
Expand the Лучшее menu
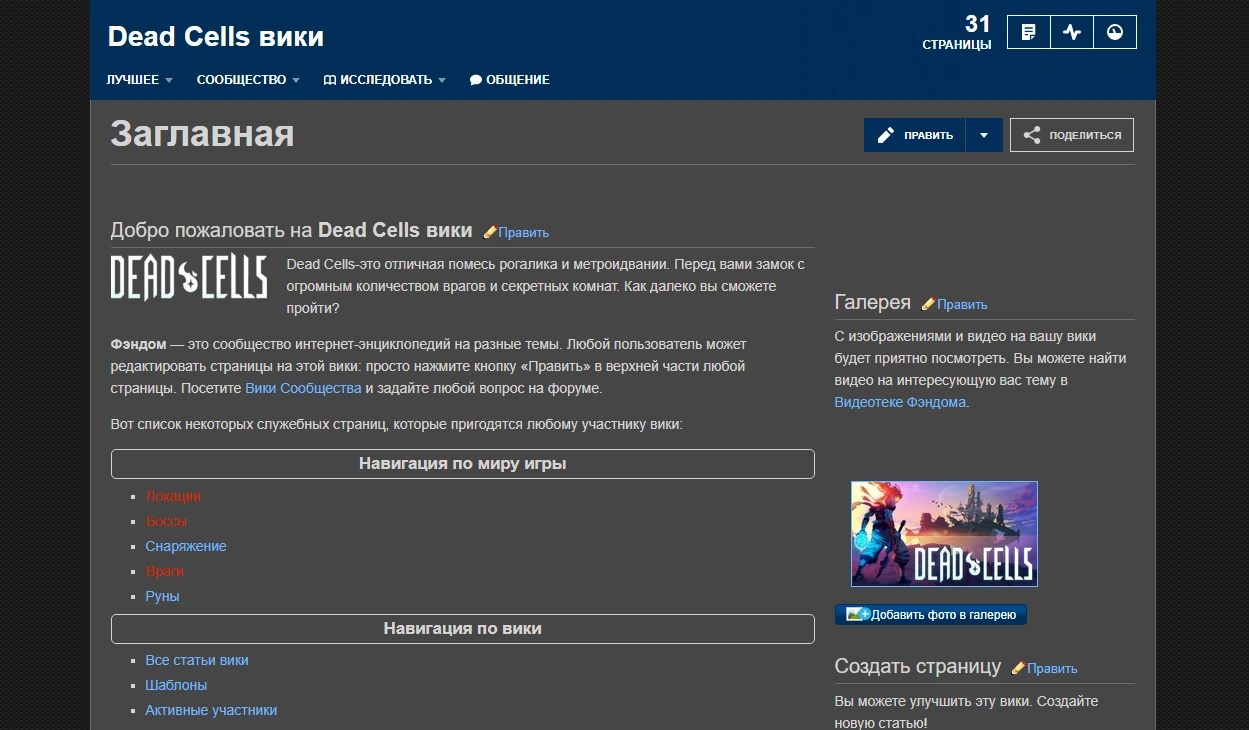(x=140, y=80)
